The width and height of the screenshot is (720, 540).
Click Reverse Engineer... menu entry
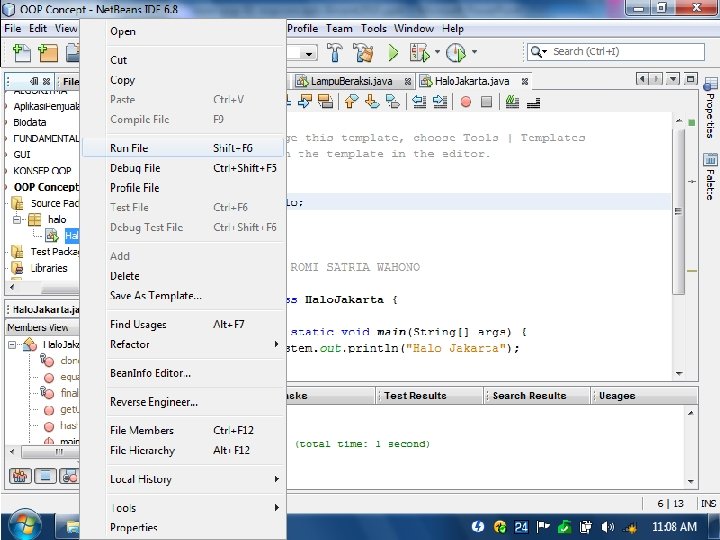(184, 402)
